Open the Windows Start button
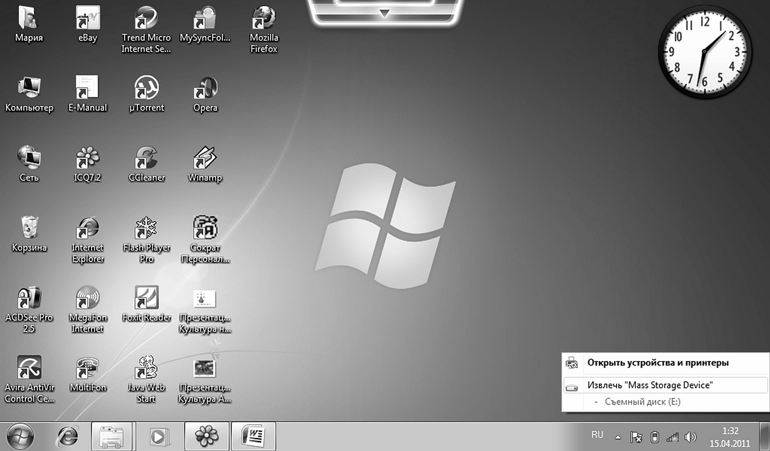Image resolution: width=770 pixels, height=451 pixels. [x=21, y=436]
